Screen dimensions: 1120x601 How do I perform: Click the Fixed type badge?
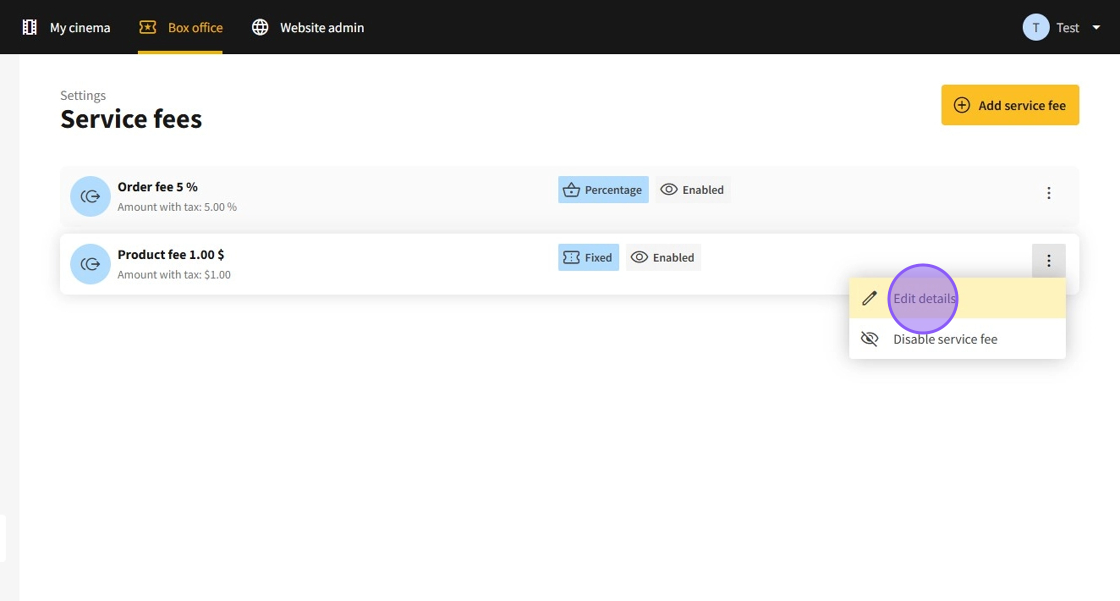click(x=588, y=258)
